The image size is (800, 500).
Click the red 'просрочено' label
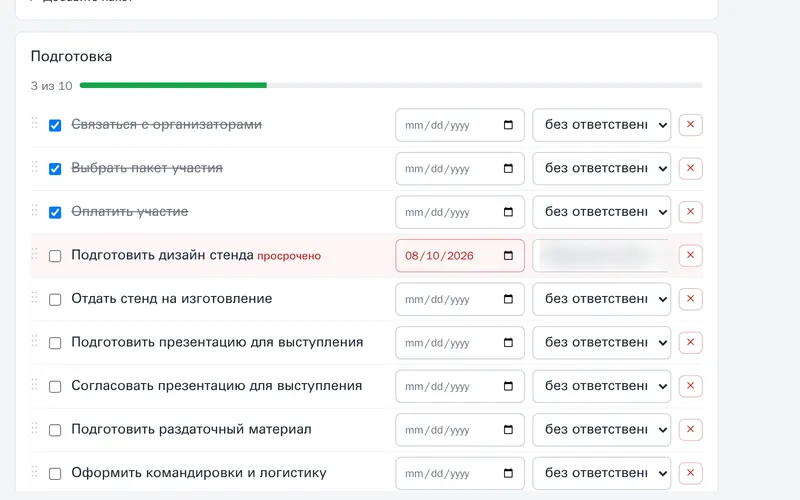pyautogui.click(x=289, y=256)
